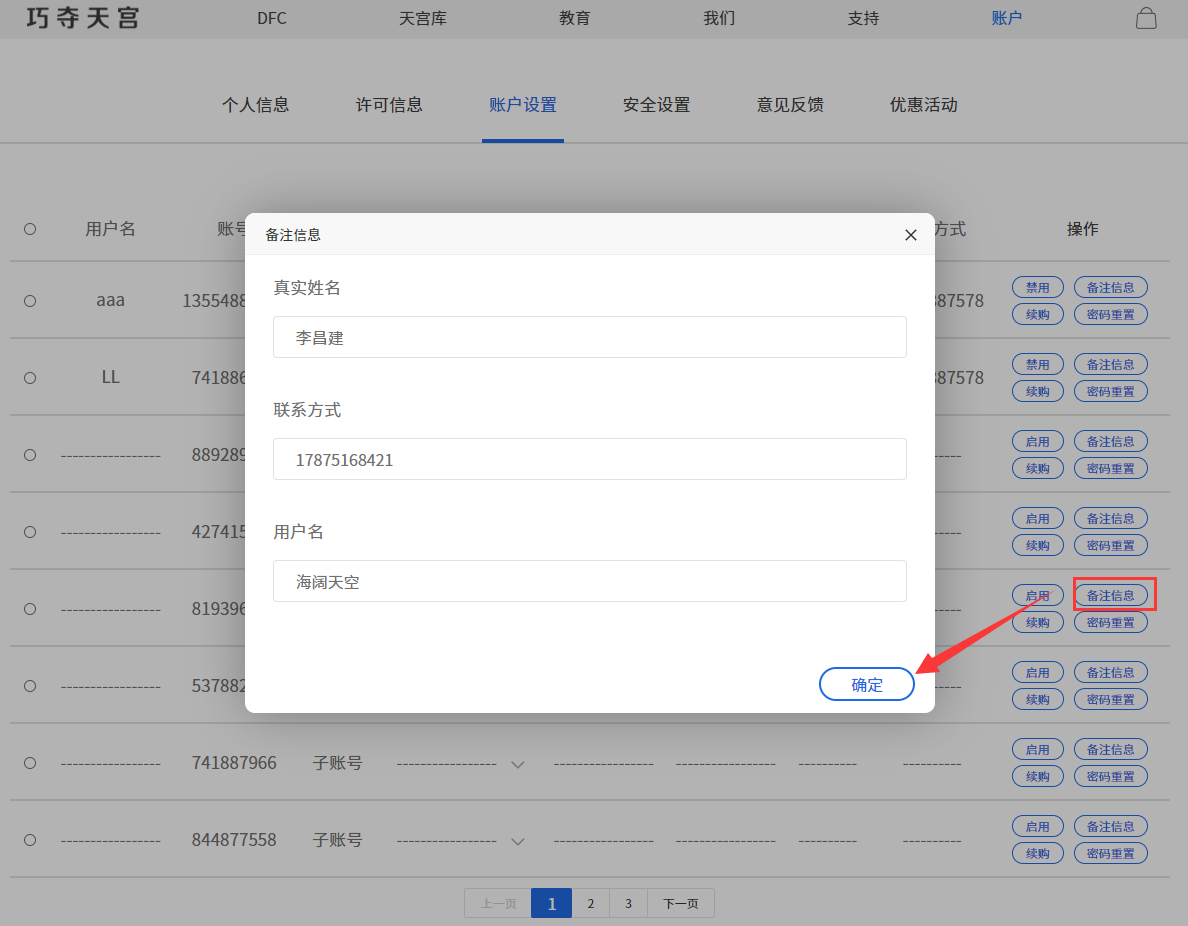Click the 联系方式 phone number field

click(589, 459)
